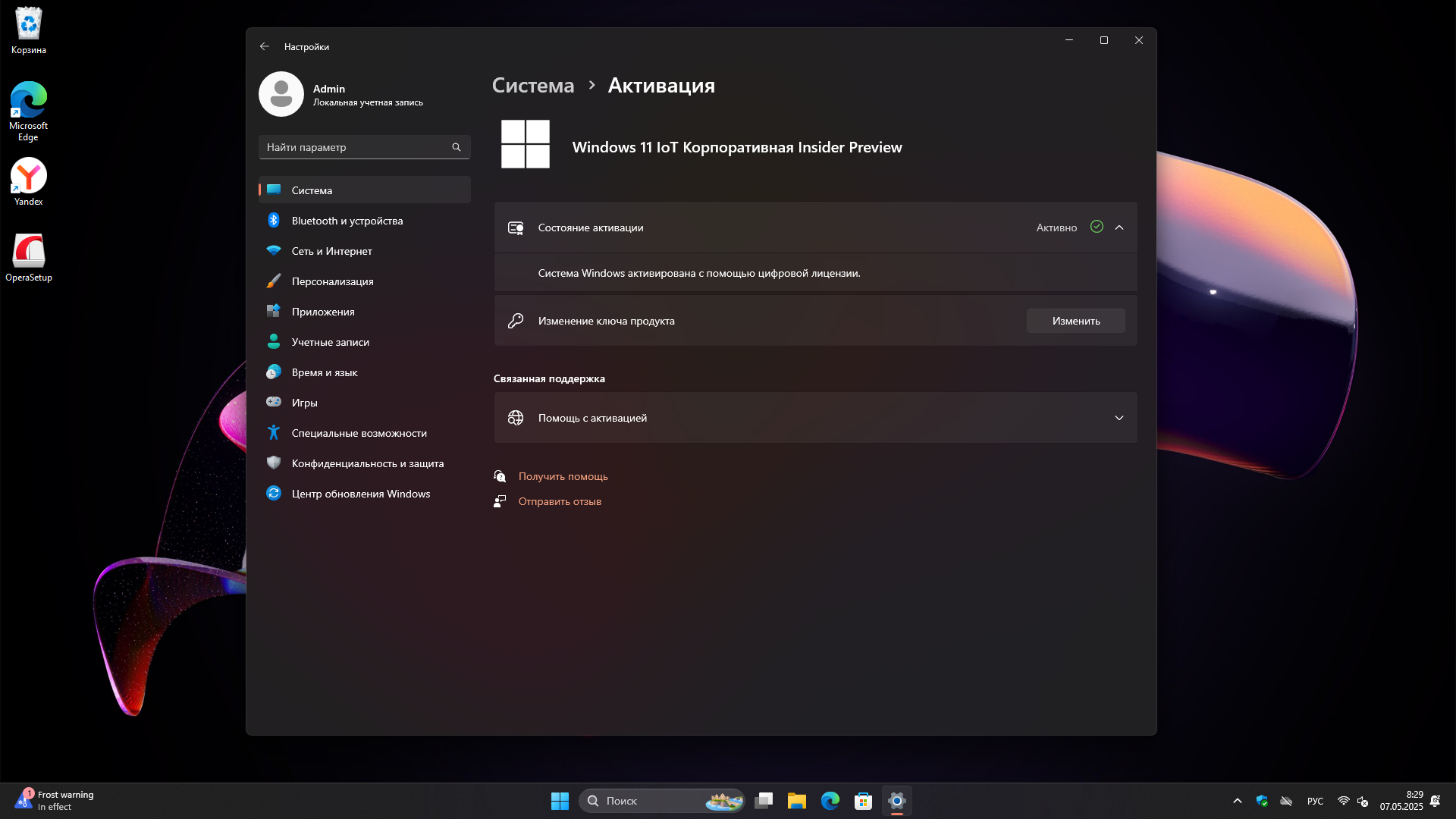The height and width of the screenshot is (819, 1456).
Task: Open 'Время и язык' section
Action: tap(364, 372)
